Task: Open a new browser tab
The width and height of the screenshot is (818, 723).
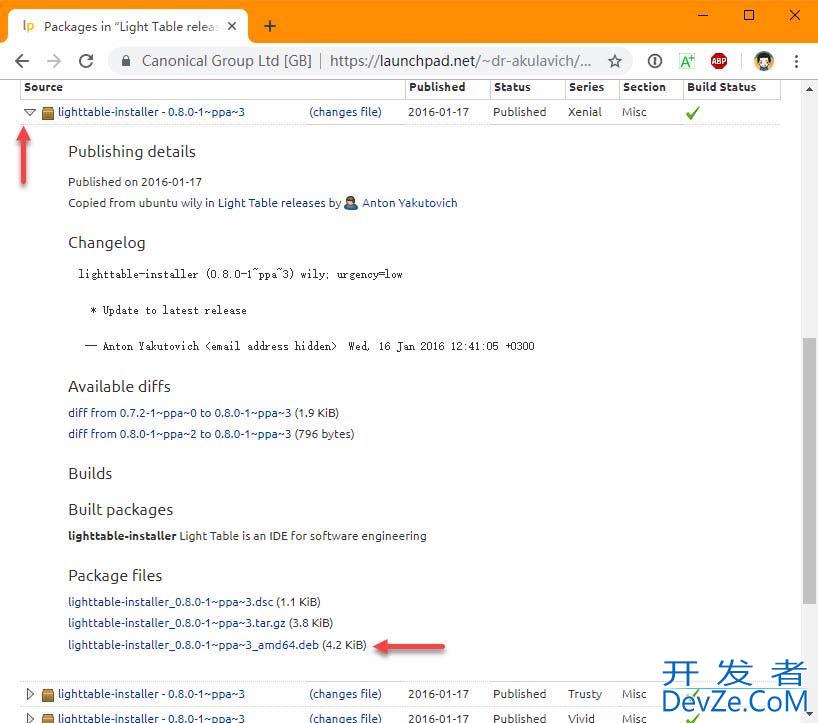Action: (270, 26)
